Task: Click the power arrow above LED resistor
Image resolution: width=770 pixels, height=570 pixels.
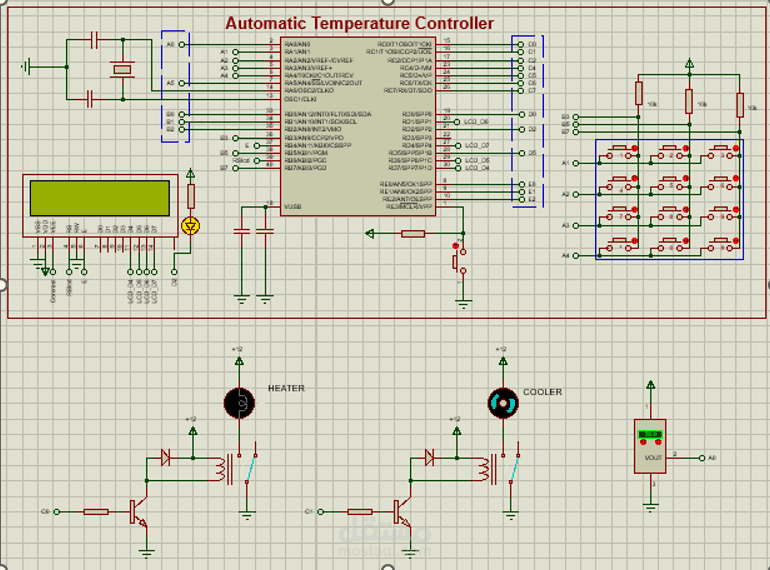Action: coord(191,173)
